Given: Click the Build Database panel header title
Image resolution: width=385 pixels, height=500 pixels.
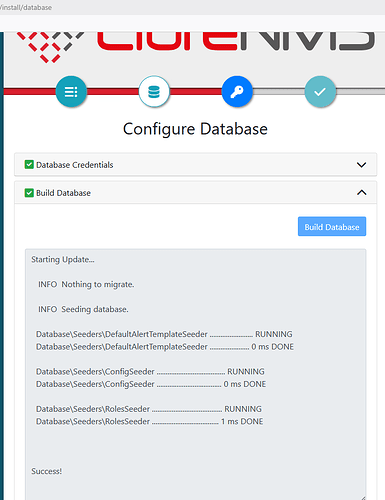Looking at the screenshot, I should tap(63, 193).
